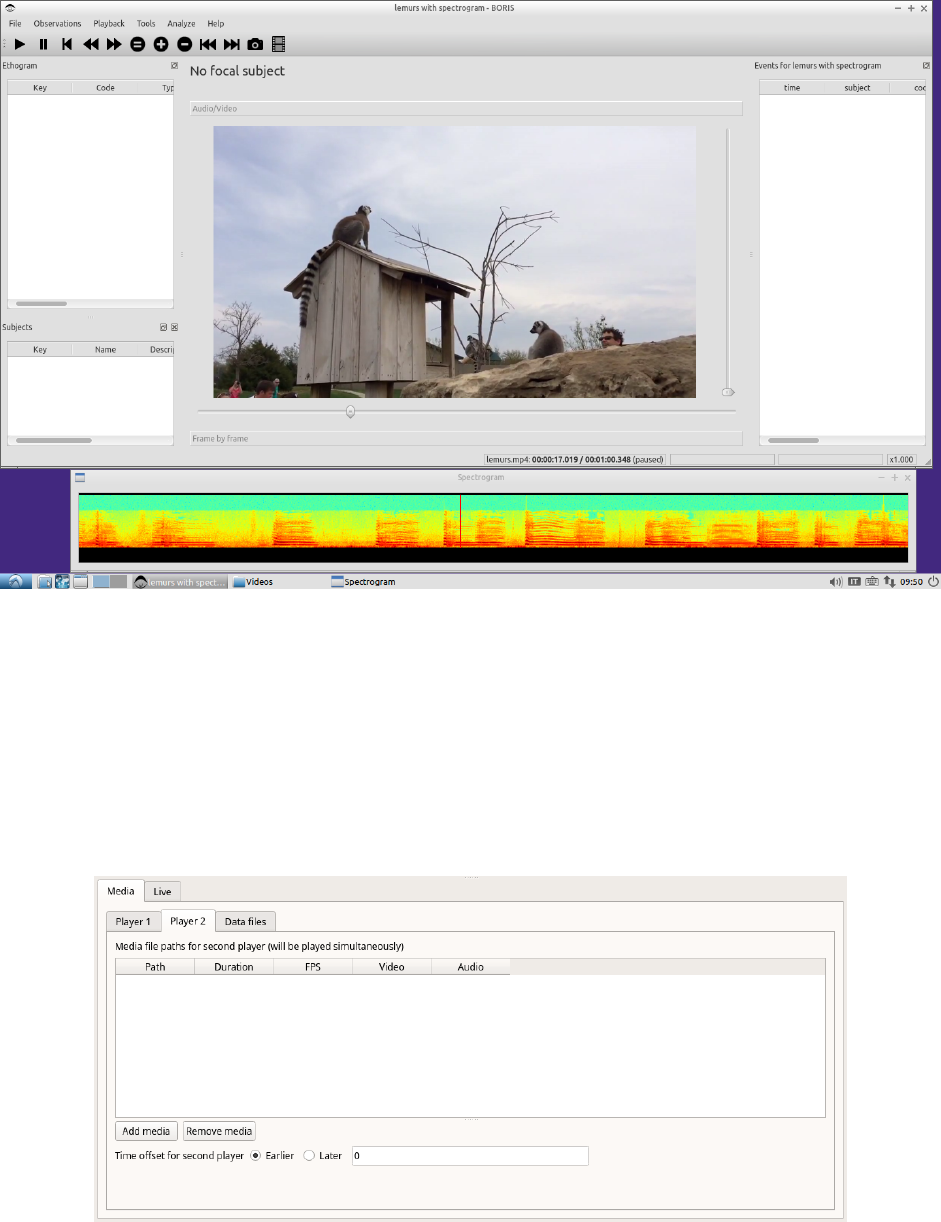Click the Name column header in Subjects
Screen dimensions: 941x1222
click(x=105, y=350)
